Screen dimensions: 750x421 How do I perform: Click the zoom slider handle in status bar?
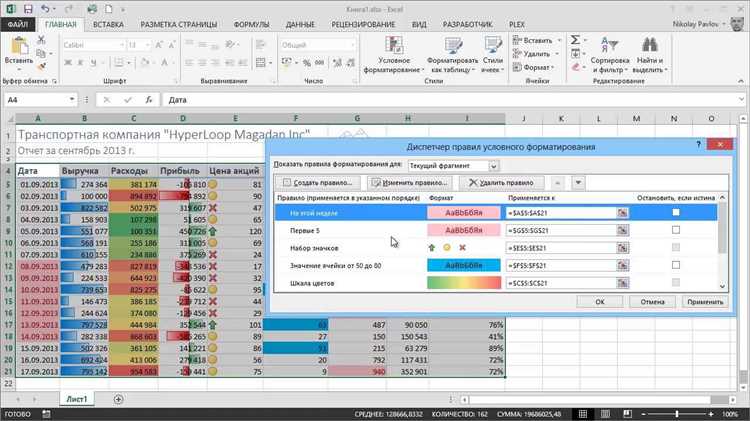click(677, 414)
